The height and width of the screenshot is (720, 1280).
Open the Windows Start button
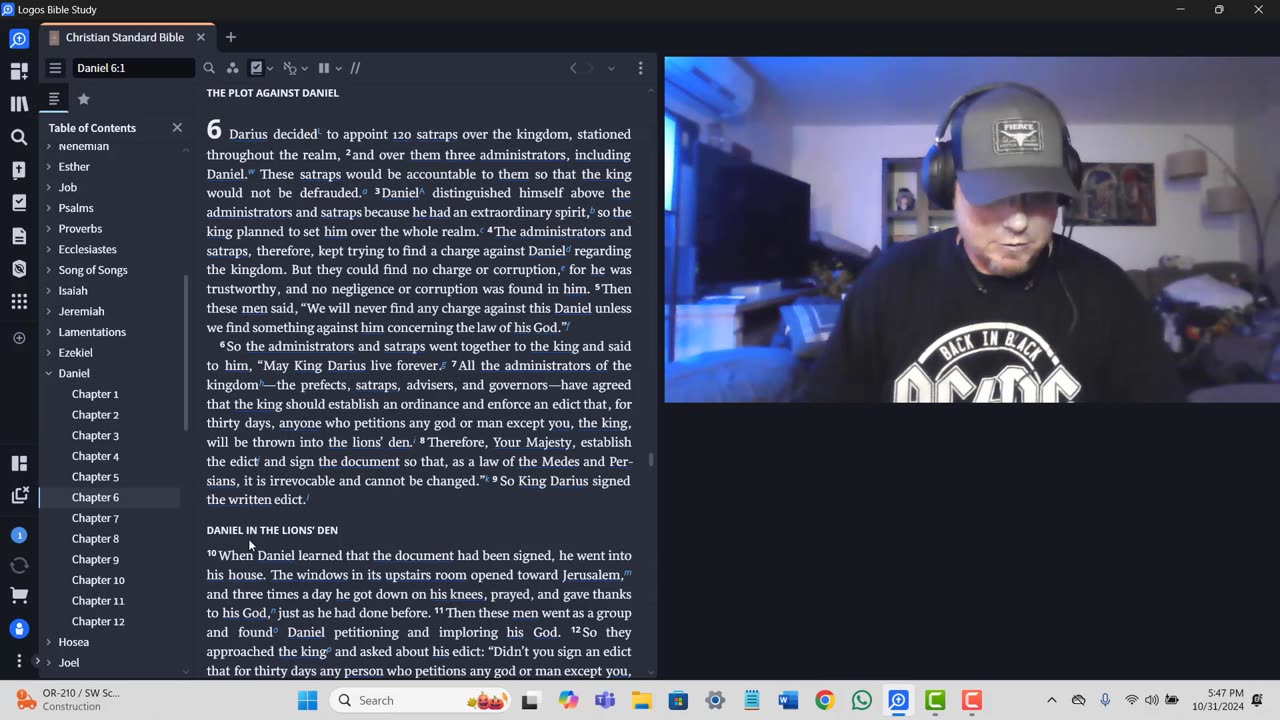pyautogui.click(x=307, y=700)
